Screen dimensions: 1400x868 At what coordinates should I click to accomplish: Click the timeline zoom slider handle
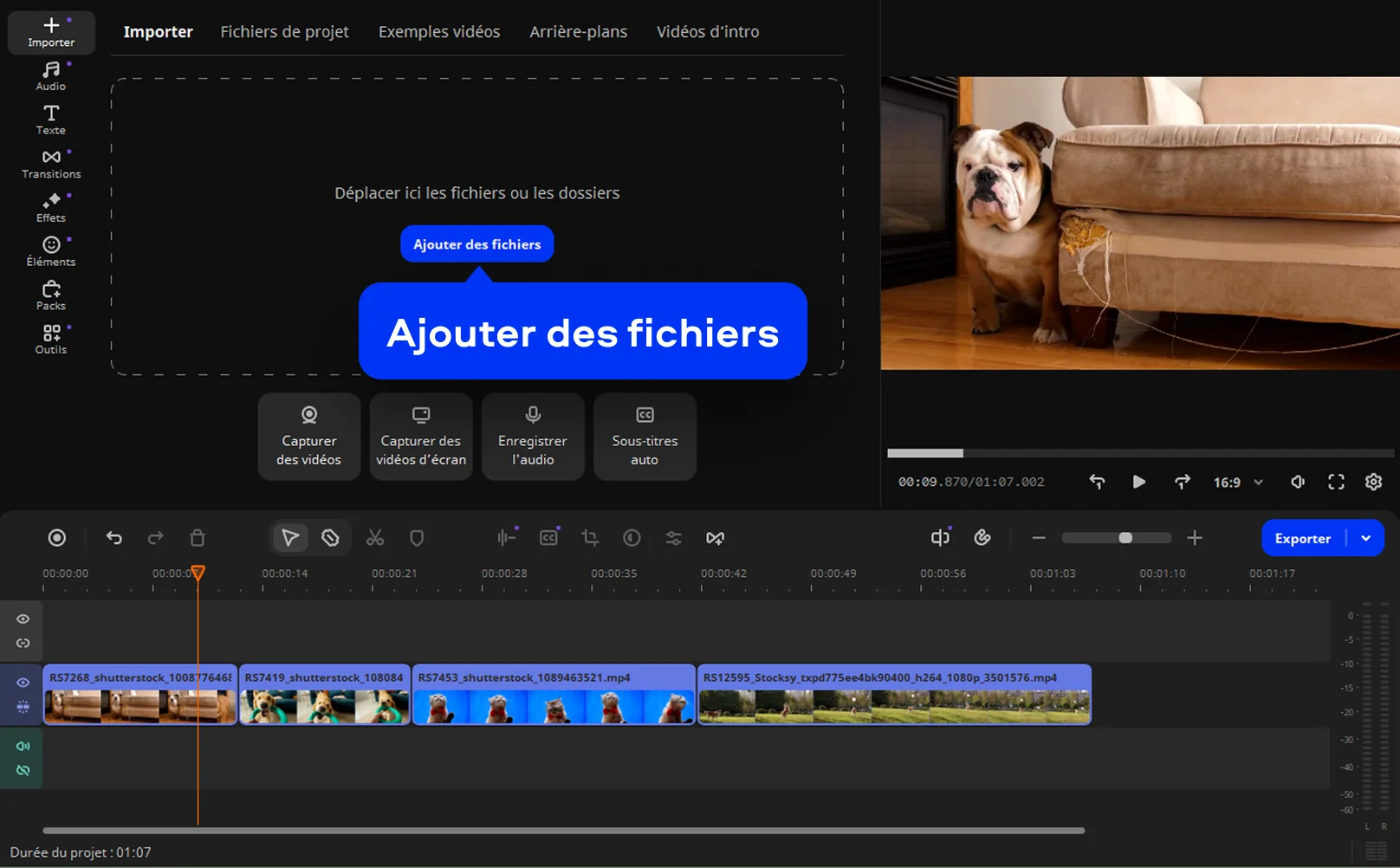(1125, 538)
